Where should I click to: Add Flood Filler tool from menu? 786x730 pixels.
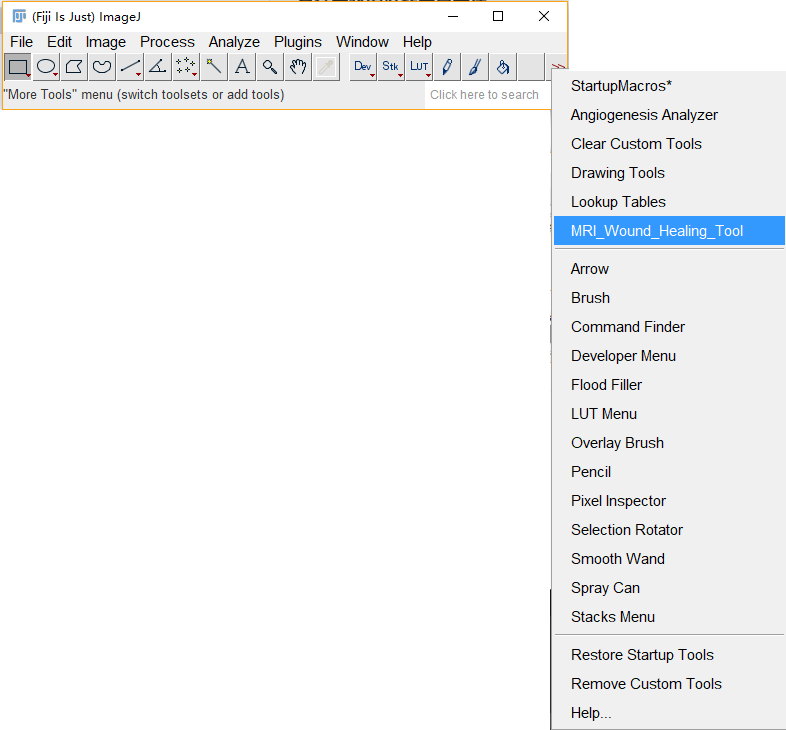click(x=669, y=386)
